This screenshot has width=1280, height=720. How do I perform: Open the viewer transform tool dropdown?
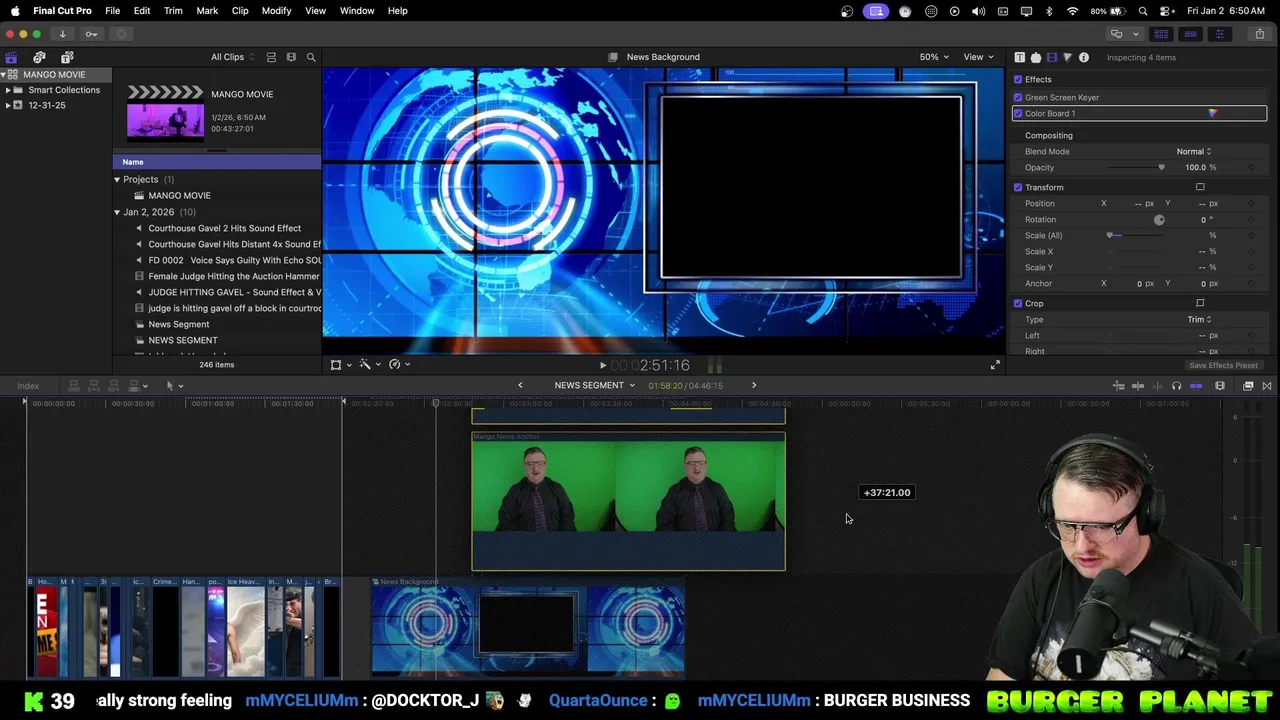pos(340,365)
